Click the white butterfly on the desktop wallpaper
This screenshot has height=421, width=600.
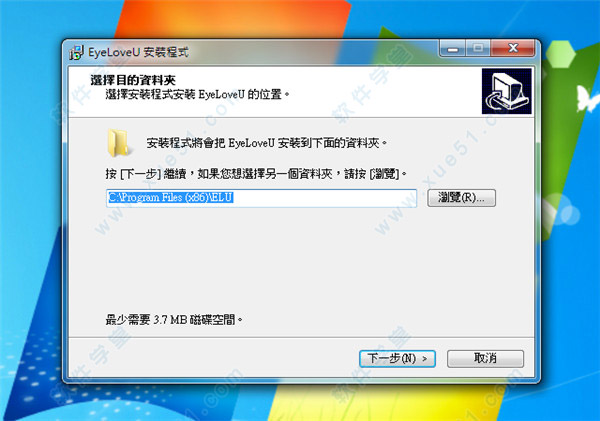pos(587,99)
